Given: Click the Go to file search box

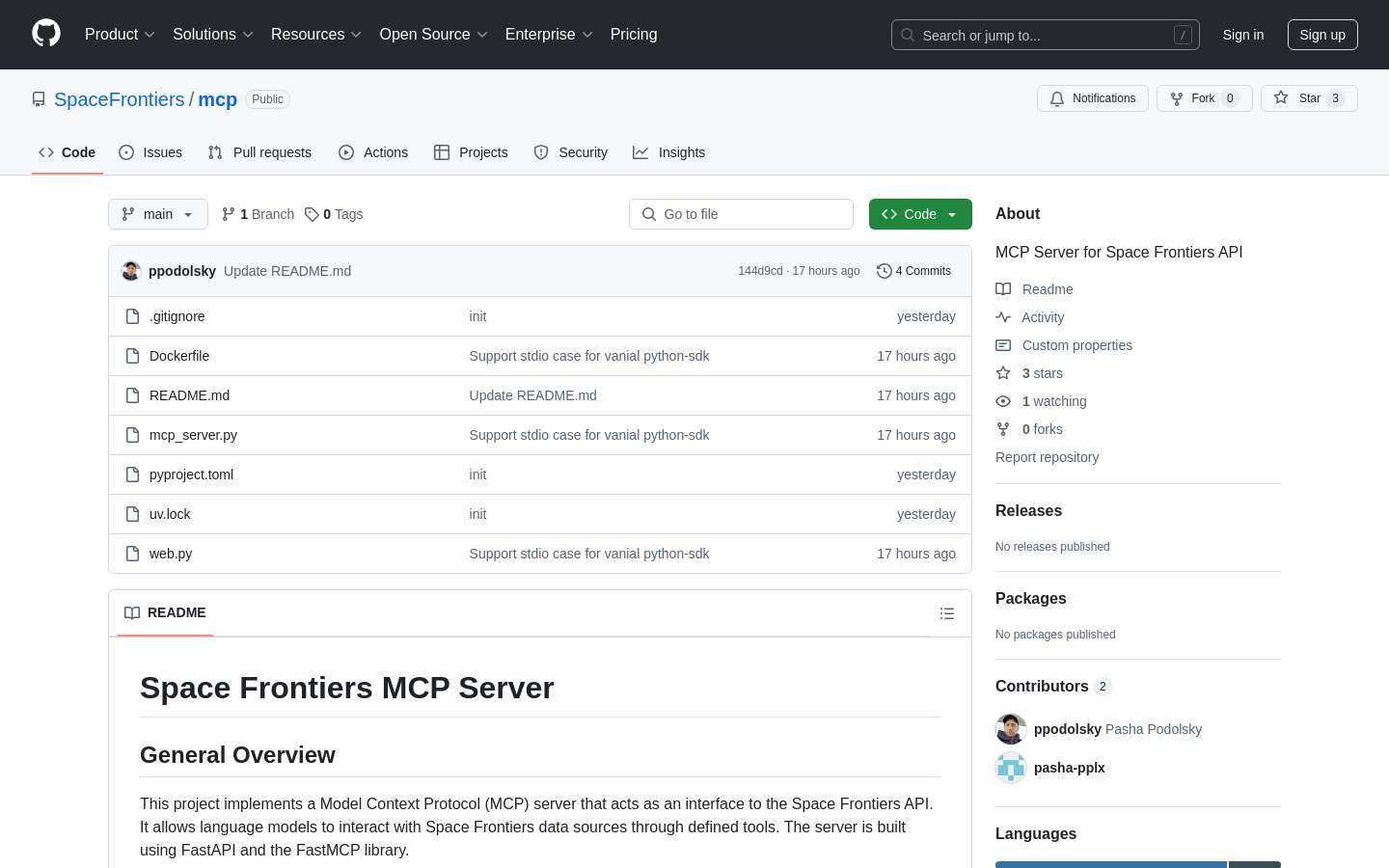Looking at the screenshot, I should [741, 214].
